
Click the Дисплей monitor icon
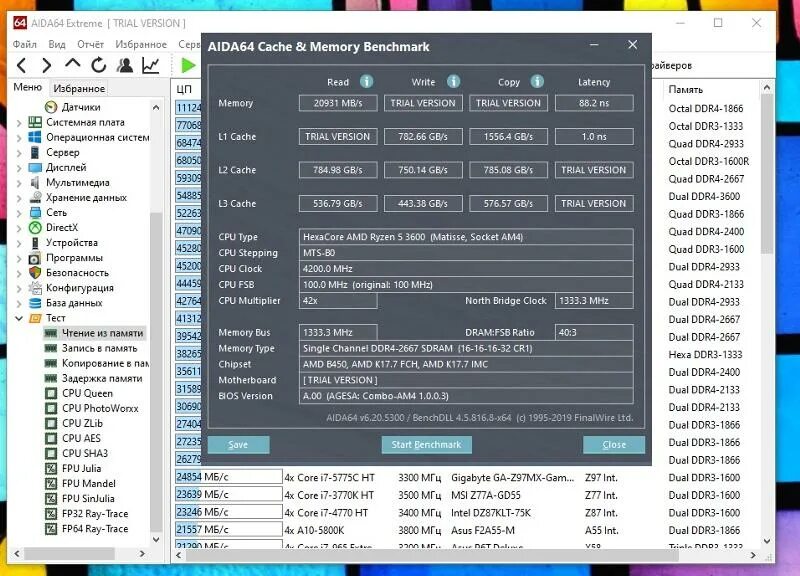click(35, 167)
